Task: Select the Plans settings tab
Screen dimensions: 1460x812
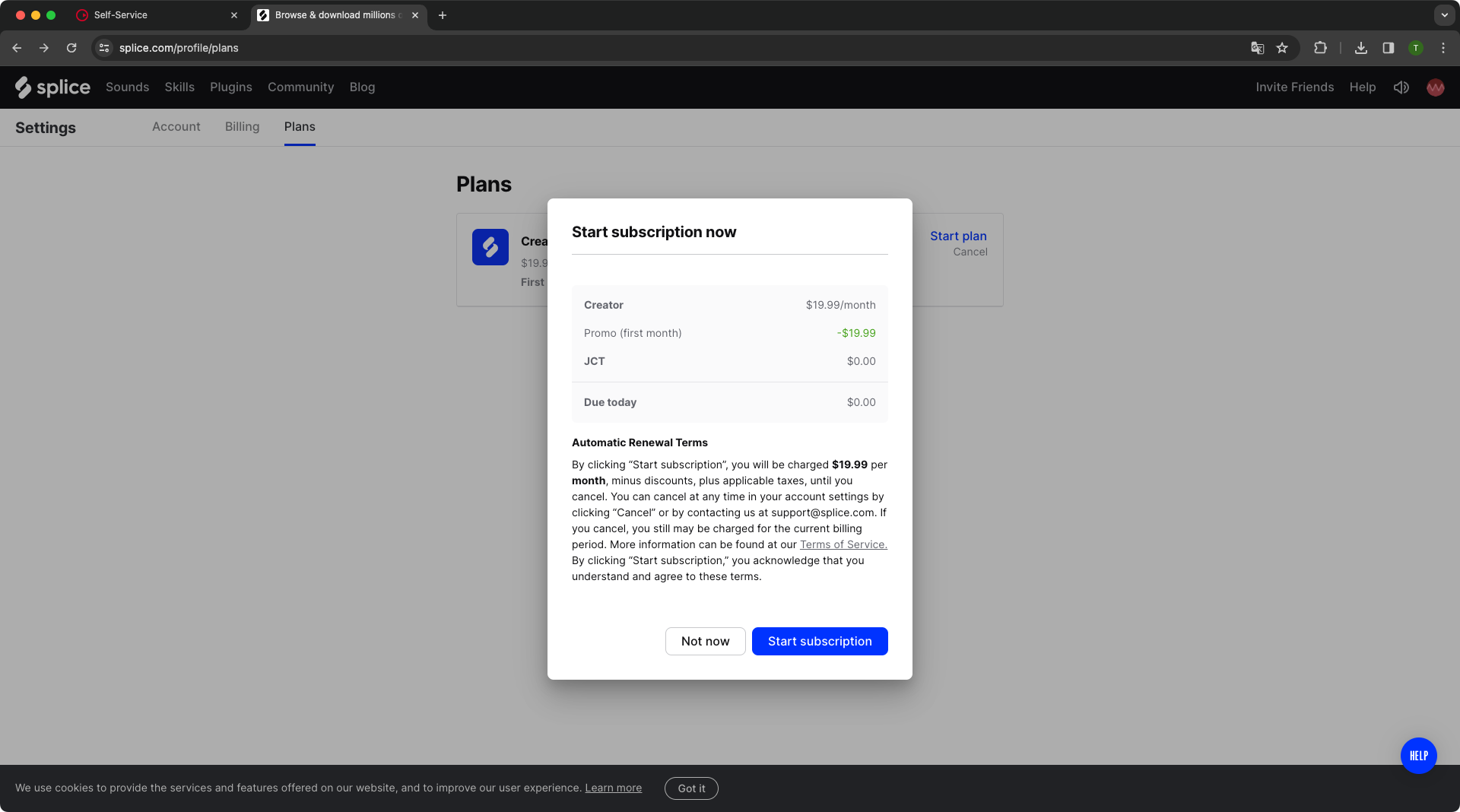Action: tap(300, 127)
